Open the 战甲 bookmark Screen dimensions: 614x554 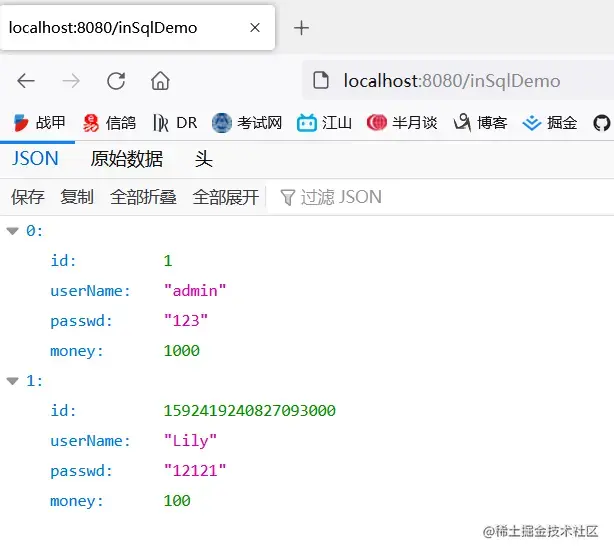pos(39,123)
